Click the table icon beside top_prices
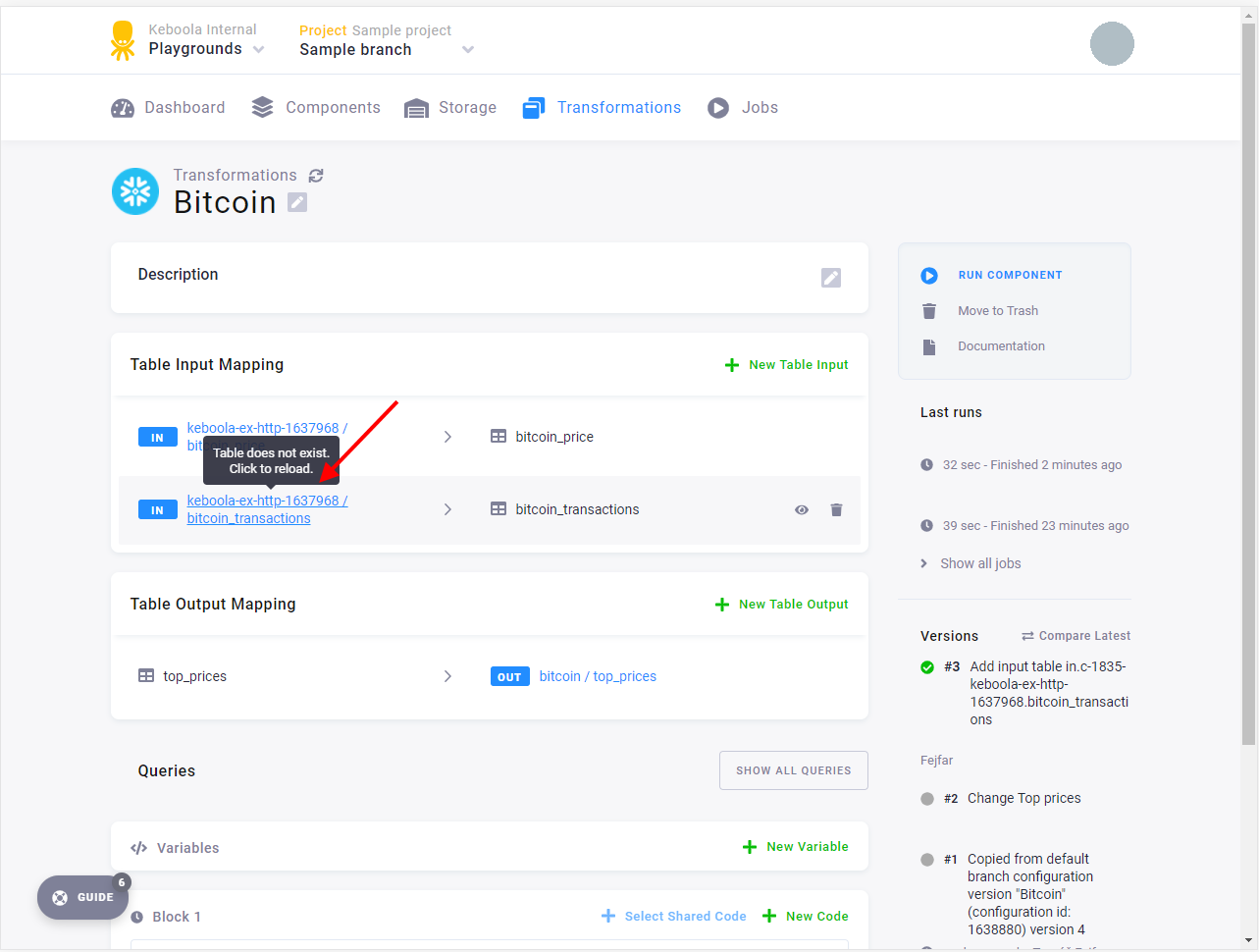1259x952 pixels. pyautogui.click(x=146, y=676)
